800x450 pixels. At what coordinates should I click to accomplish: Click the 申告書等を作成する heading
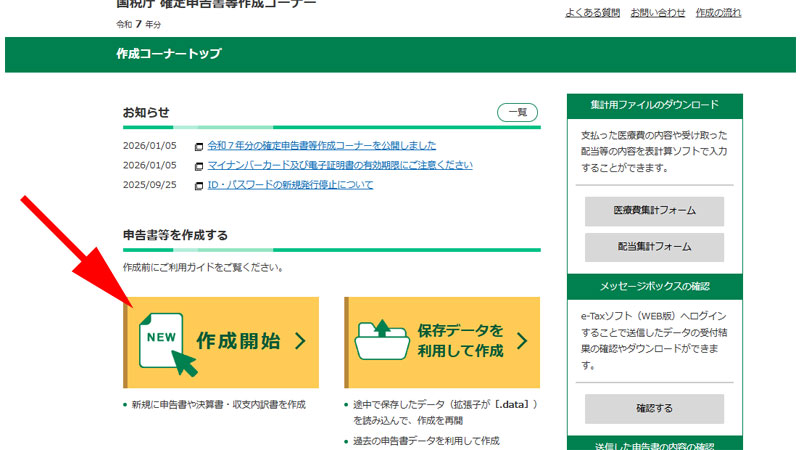point(175,235)
